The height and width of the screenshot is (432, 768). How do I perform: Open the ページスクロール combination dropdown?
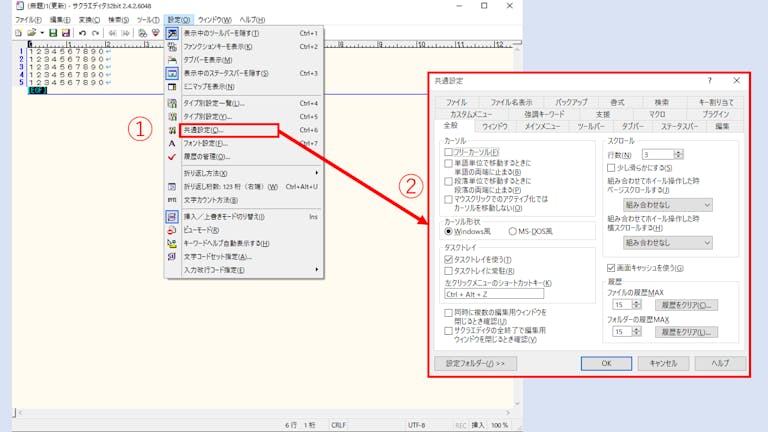pyautogui.click(x=668, y=205)
